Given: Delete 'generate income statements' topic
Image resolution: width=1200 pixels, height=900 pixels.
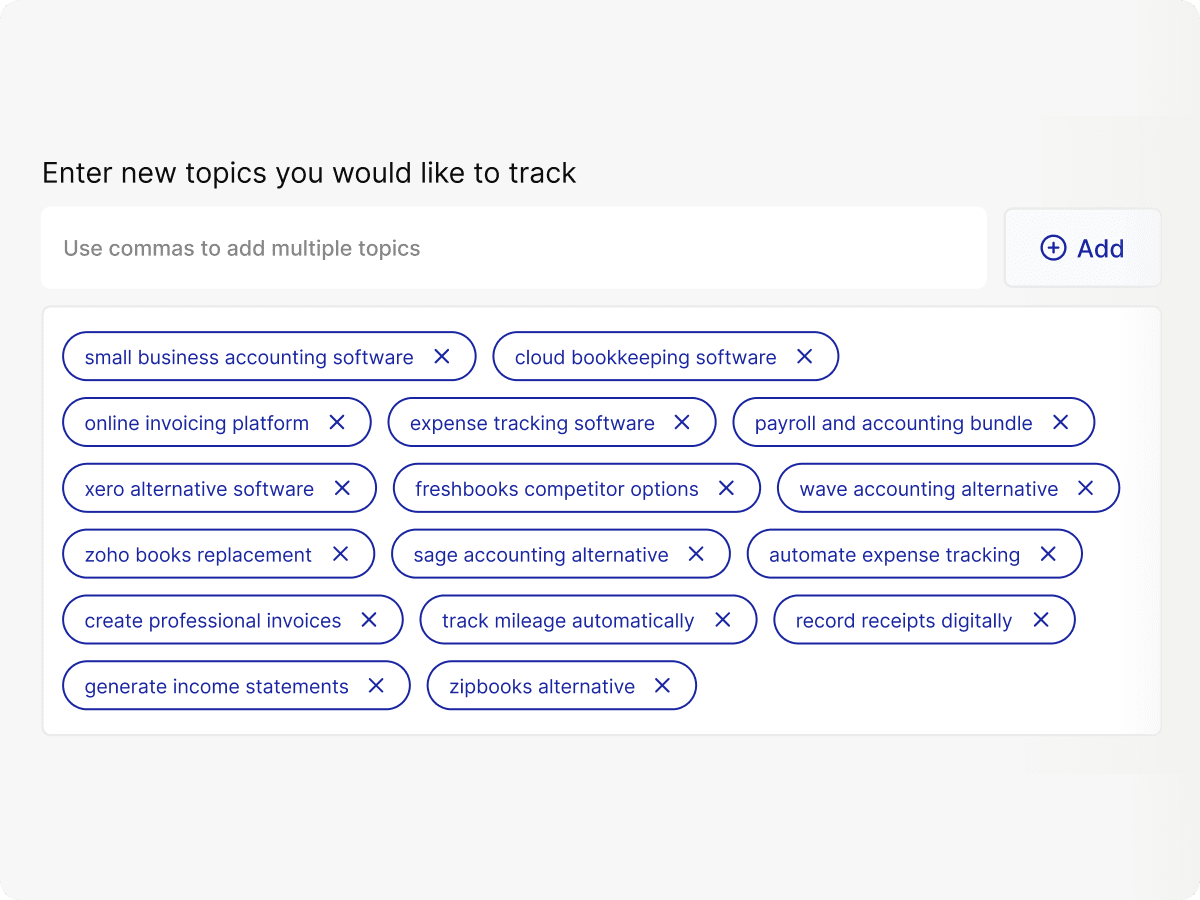Looking at the screenshot, I should point(376,686).
